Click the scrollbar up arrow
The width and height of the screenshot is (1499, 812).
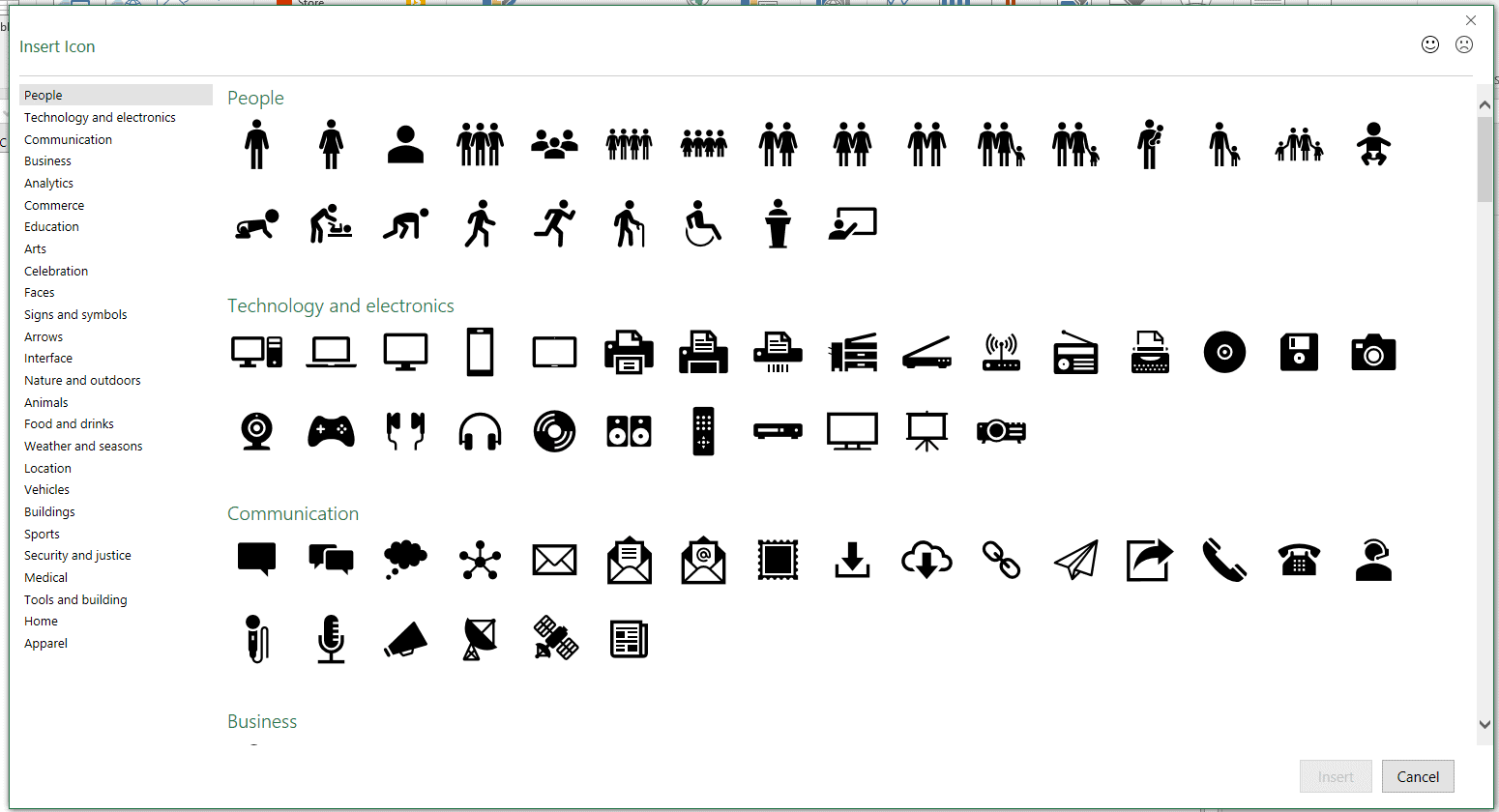1484,104
